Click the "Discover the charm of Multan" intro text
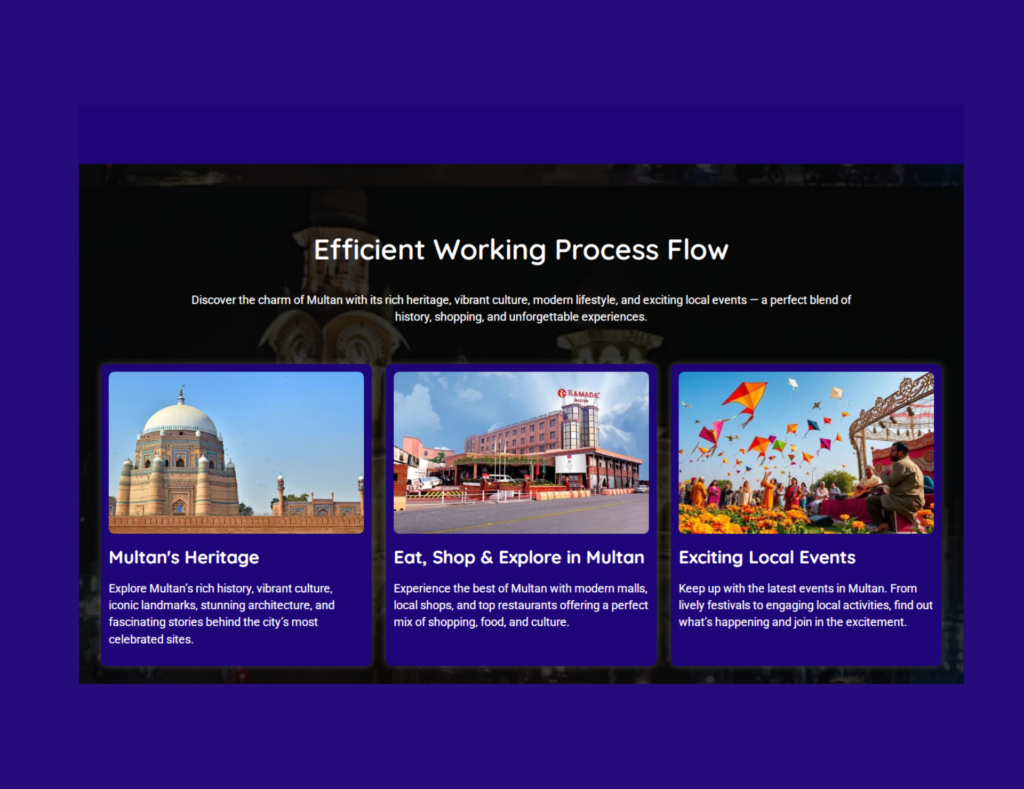This screenshot has height=789, width=1024. point(521,308)
